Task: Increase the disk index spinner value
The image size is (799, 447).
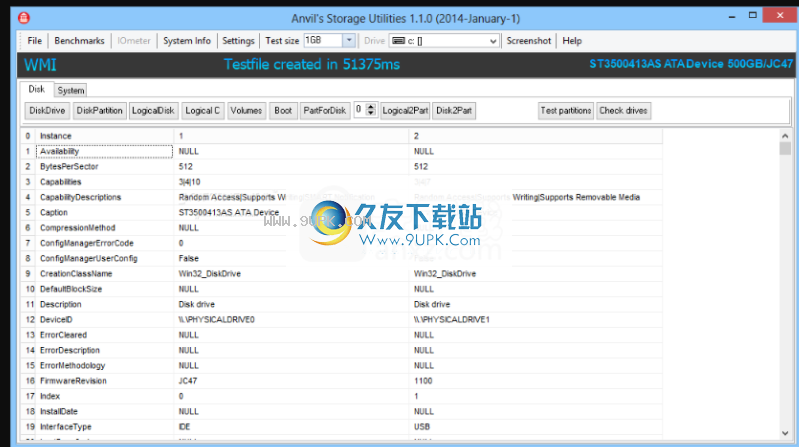Action: coord(371,107)
